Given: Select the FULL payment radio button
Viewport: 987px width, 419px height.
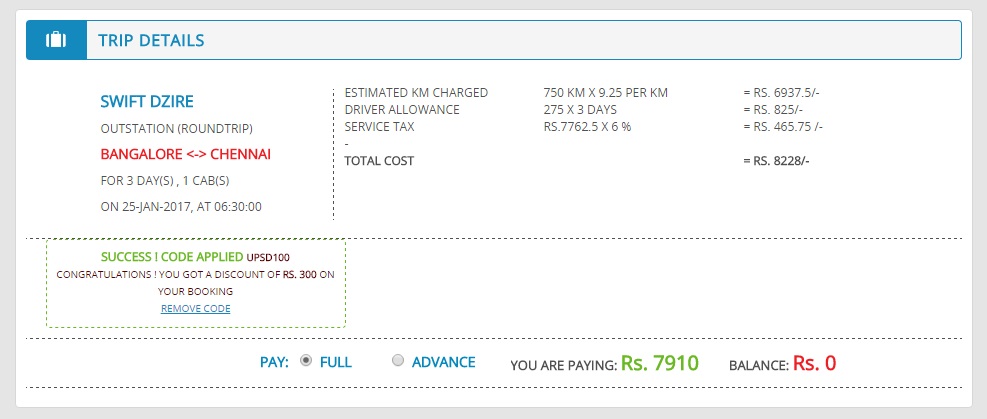Looking at the screenshot, I should click(306, 361).
